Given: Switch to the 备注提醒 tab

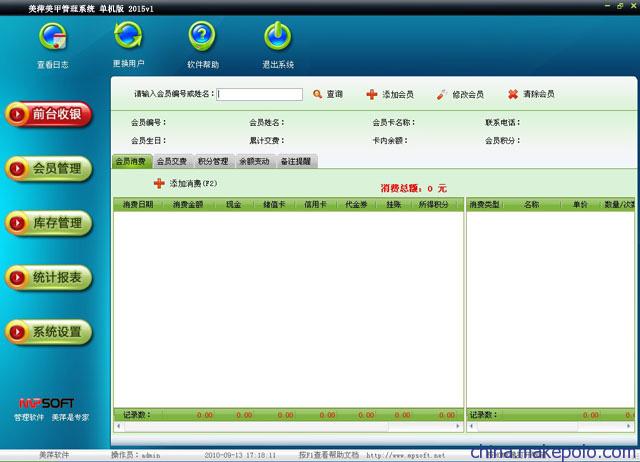Looking at the screenshot, I should coord(295,161).
